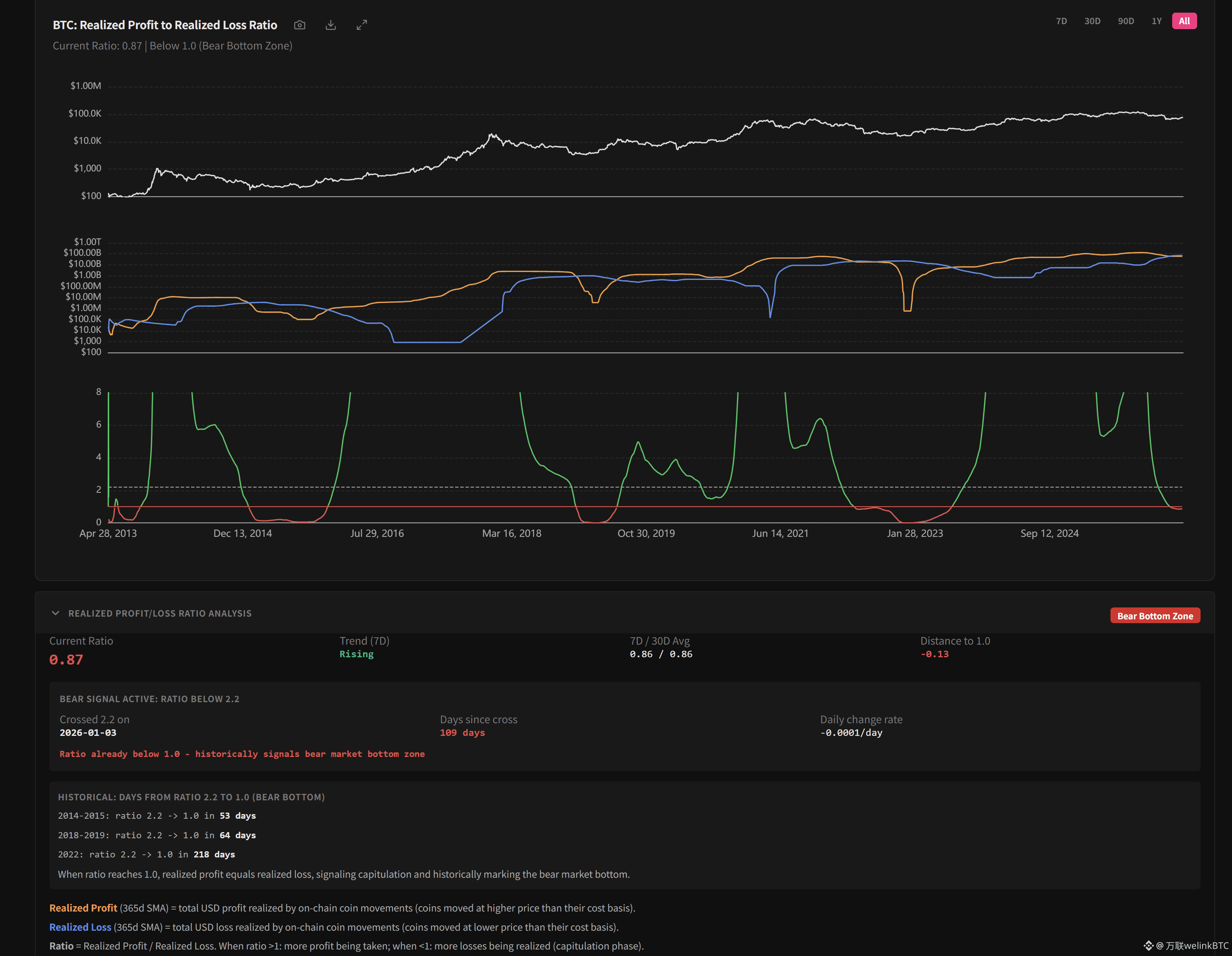Click the -0.0001/day change rate

pyautogui.click(x=851, y=733)
